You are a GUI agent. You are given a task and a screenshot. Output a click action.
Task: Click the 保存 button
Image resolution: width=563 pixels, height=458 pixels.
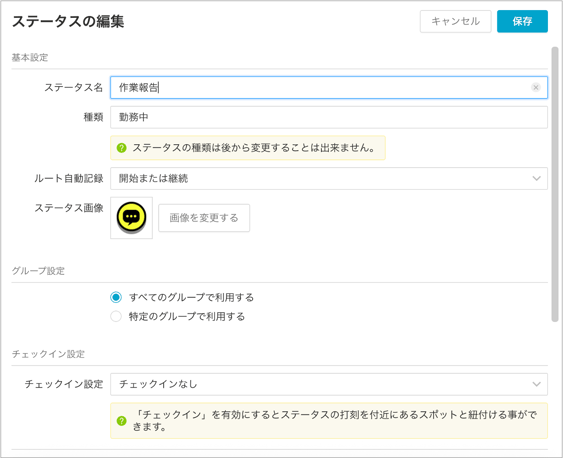(x=522, y=21)
